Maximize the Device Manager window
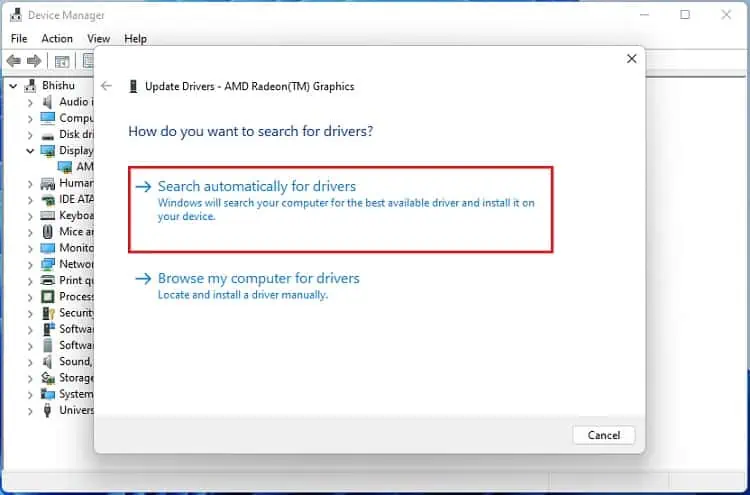This screenshot has width=750, height=495. tap(685, 15)
